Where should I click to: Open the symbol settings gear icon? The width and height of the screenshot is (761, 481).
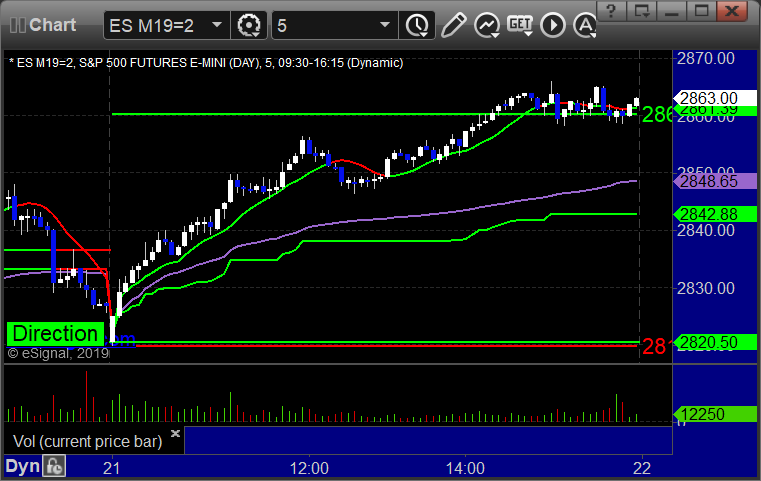click(x=249, y=25)
